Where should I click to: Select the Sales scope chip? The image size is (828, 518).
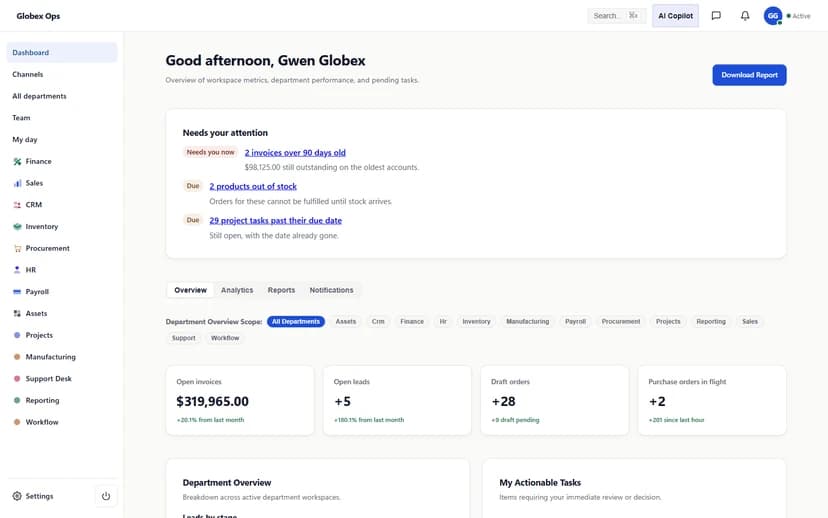coord(750,322)
